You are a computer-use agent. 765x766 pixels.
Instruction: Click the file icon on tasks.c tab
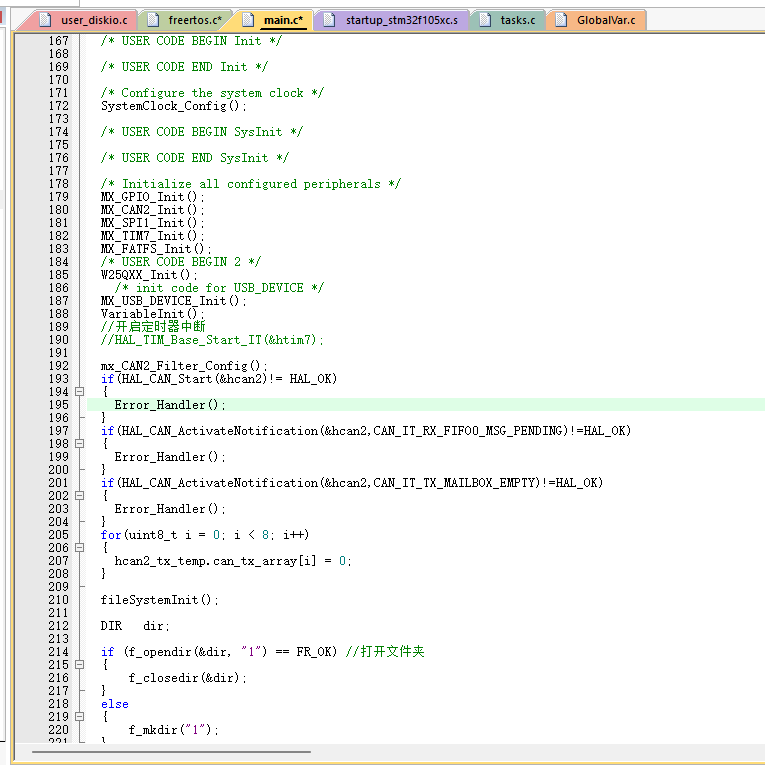coord(485,20)
